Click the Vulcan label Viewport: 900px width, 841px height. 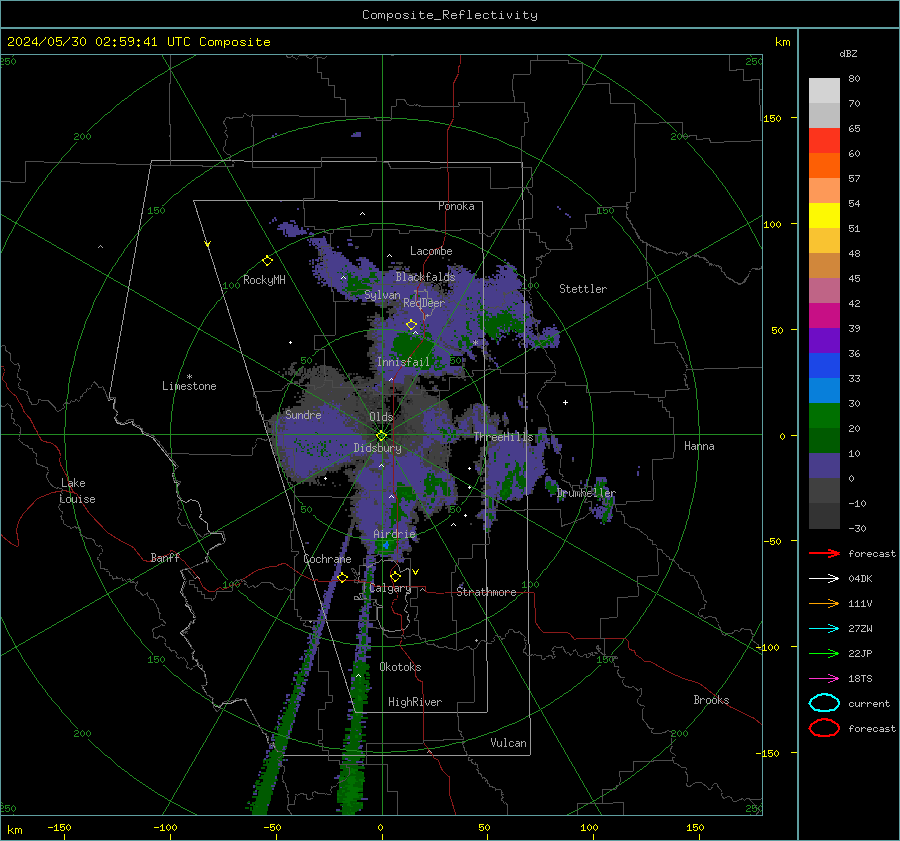pyautogui.click(x=508, y=743)
